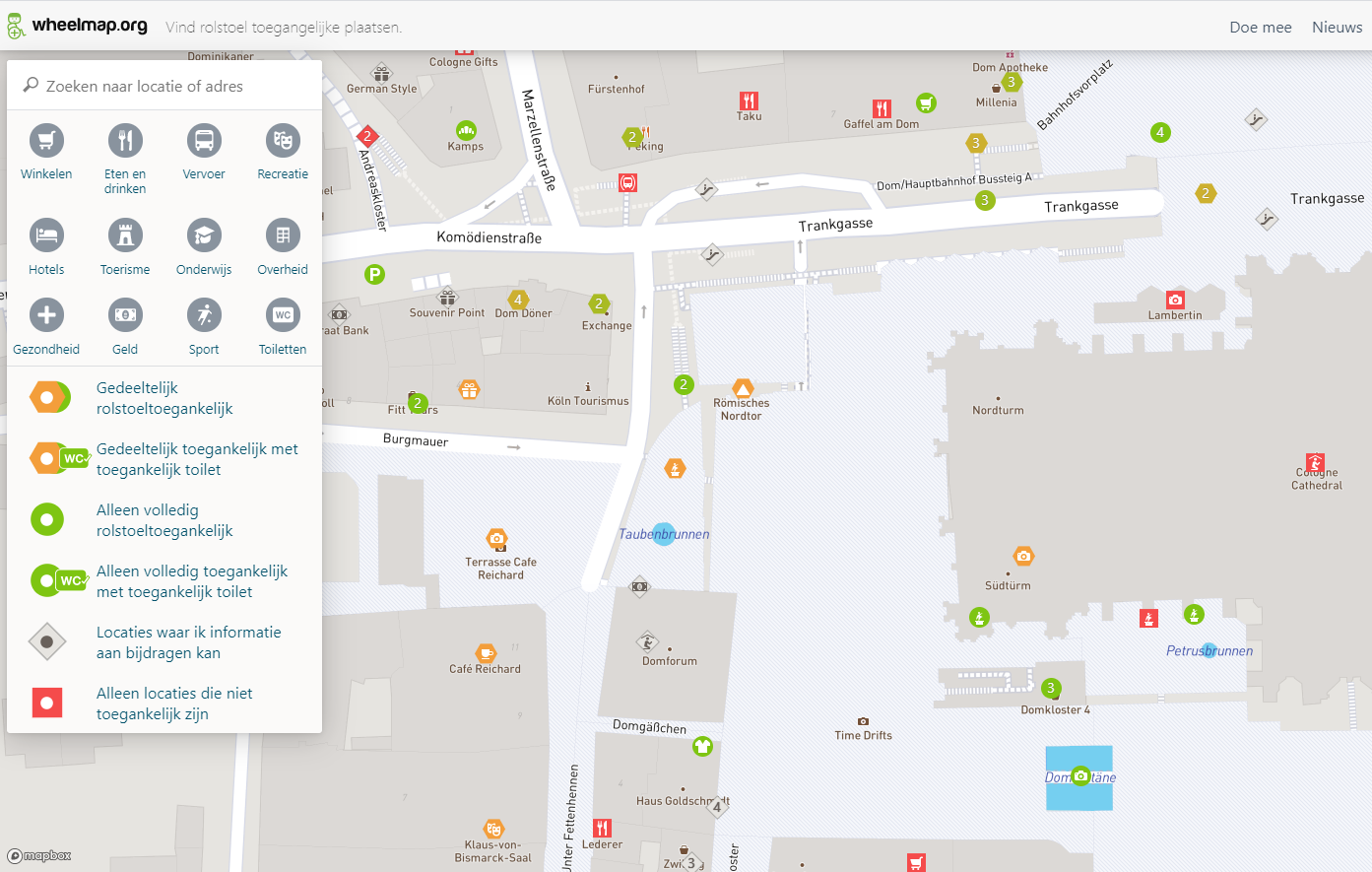Filter by Eten en drinken category

pos(125,141)
